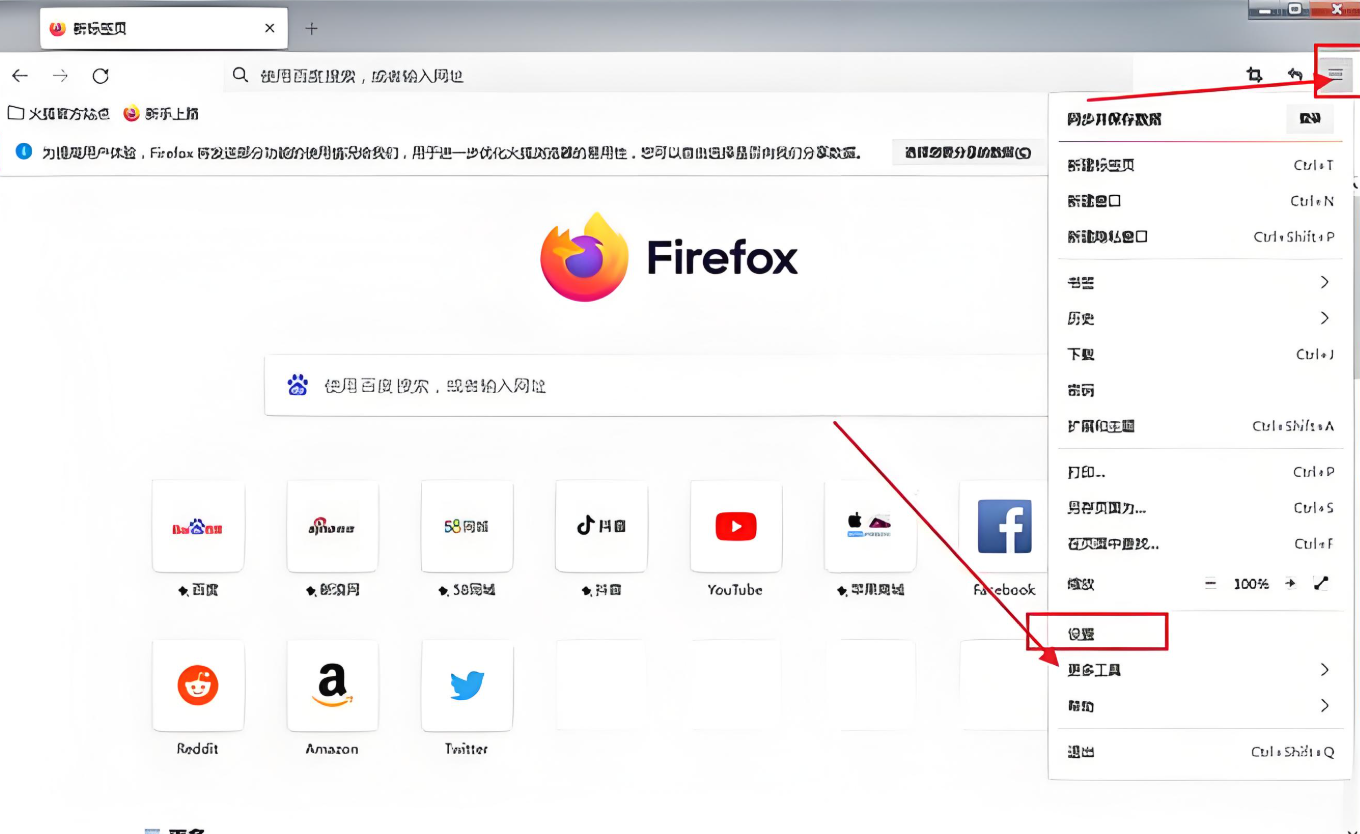The image size is (1360, 834).
Task: Click the forward navigation arrow
Action: click(61, 76)
